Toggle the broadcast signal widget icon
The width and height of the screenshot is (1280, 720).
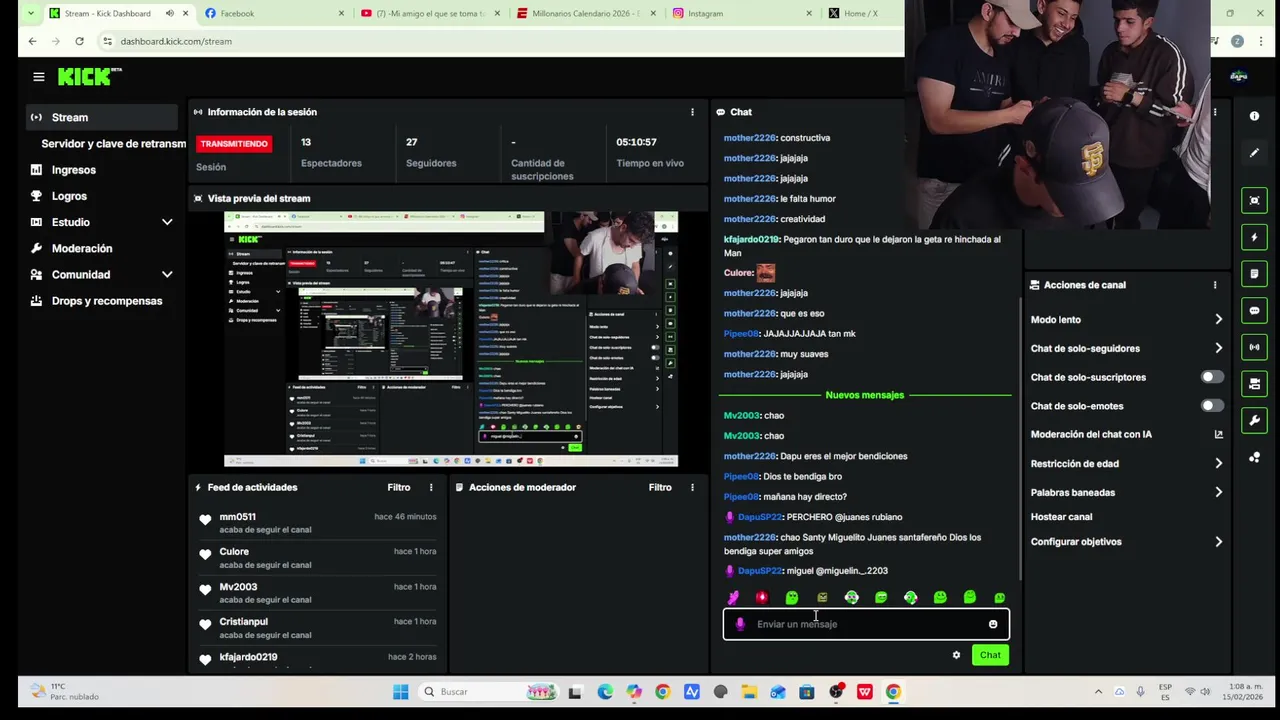(1254, 347)
